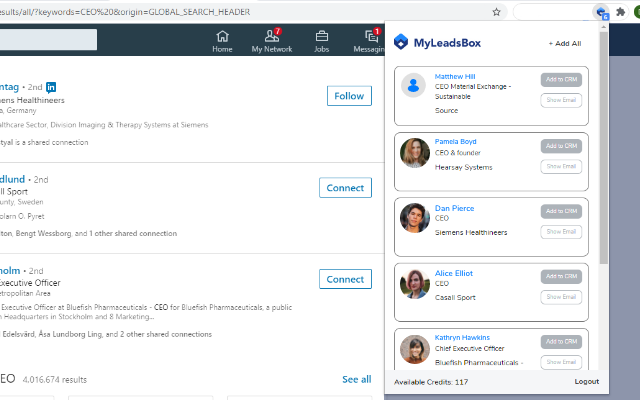Click Alice Elliot profile photo
The image size is (640, 400).
(415, 284)
